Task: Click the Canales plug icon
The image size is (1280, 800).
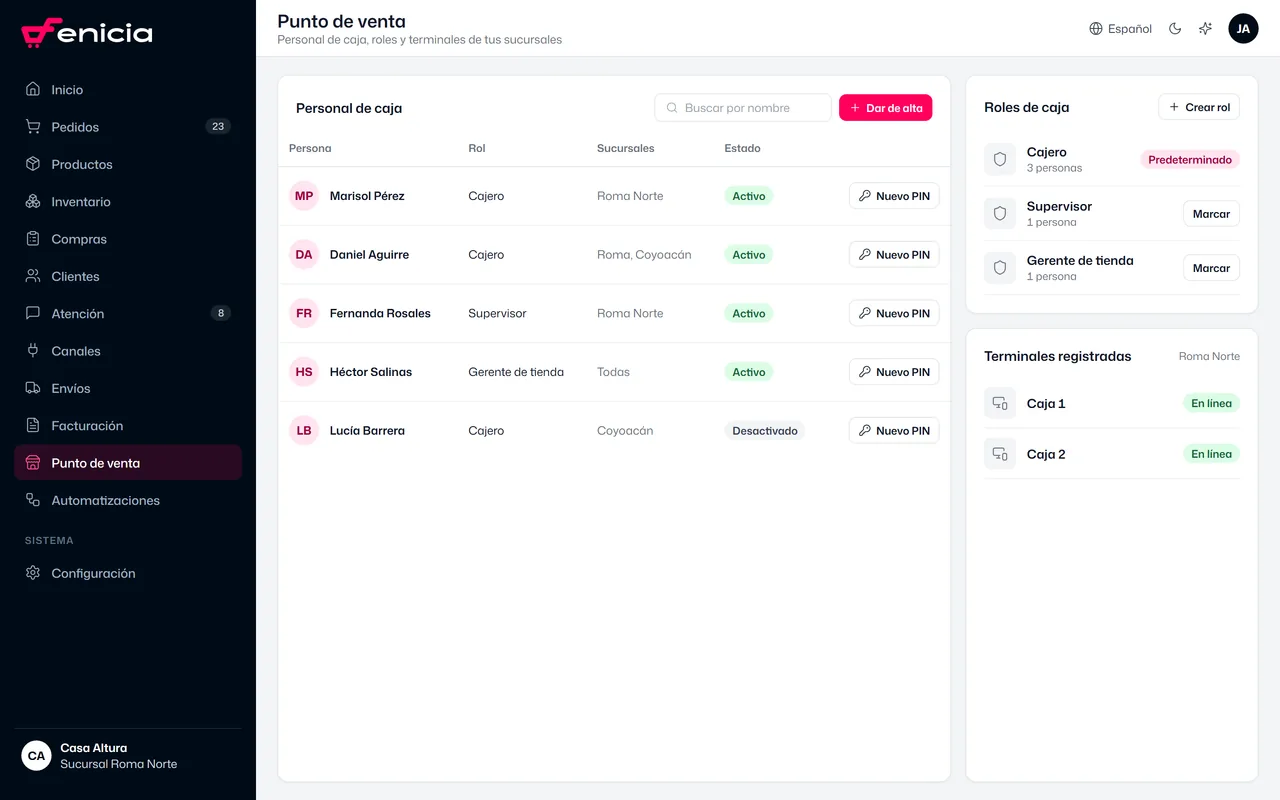Action: click(33, 351)
